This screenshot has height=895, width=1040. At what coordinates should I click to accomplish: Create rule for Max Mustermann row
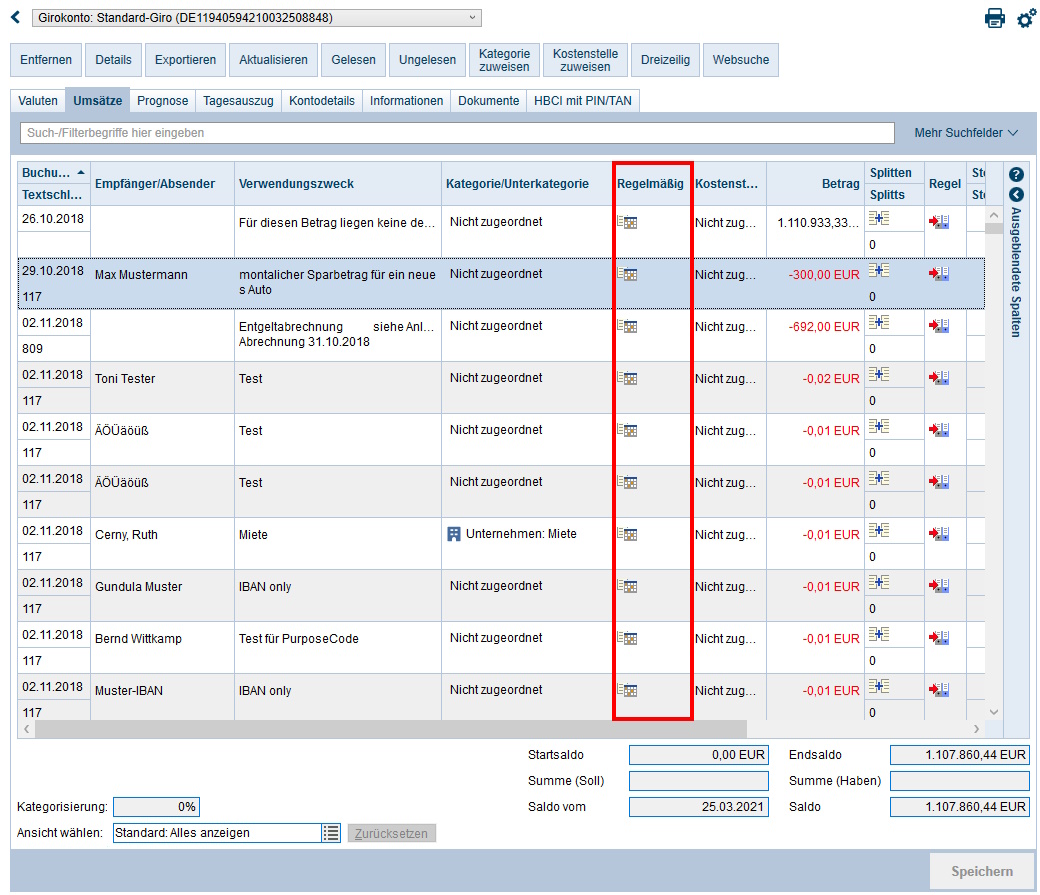tap(939, 273)
